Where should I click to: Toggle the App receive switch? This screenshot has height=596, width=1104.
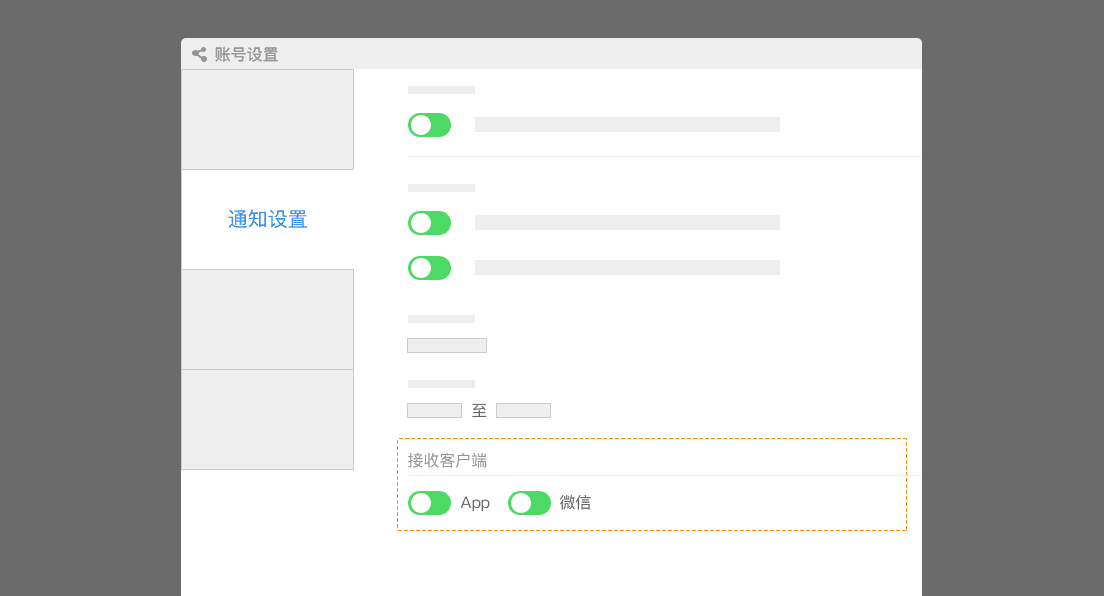pos(429,503)
